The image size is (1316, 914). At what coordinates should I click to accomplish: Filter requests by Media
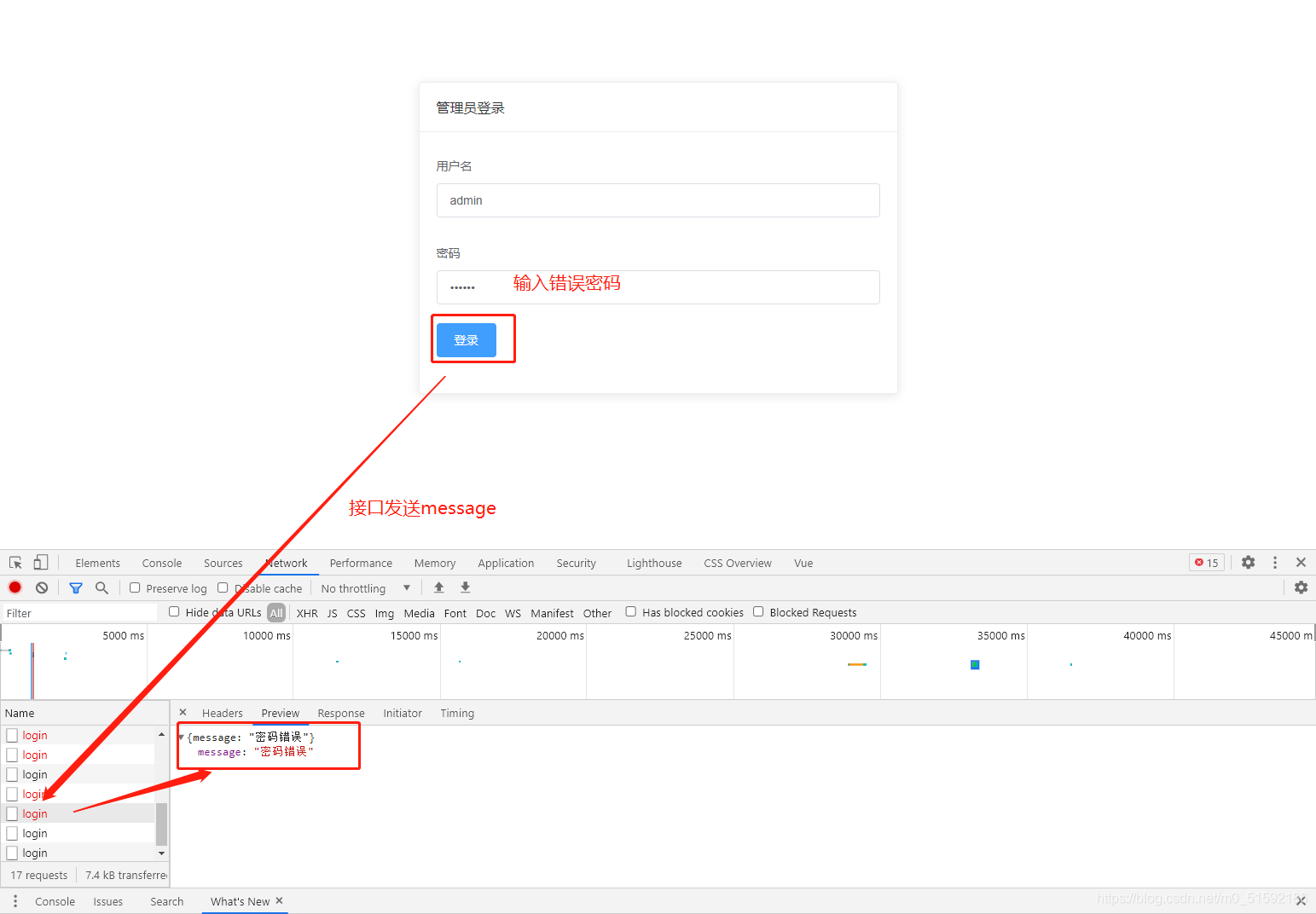pos(420,613)
